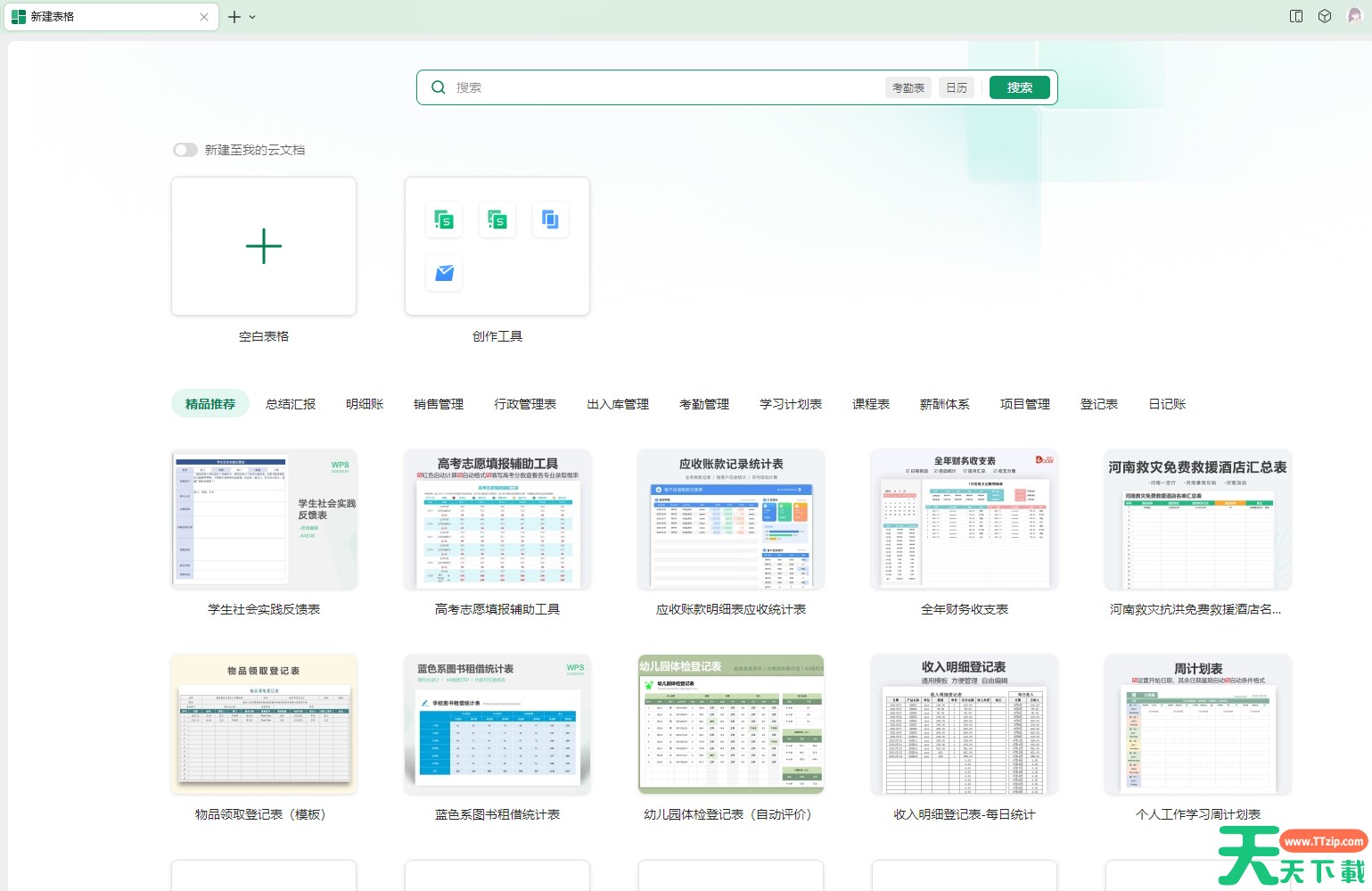1372x891 pixels.
Task: Open the user avatar profile
Action: [x=1354, y=16]
